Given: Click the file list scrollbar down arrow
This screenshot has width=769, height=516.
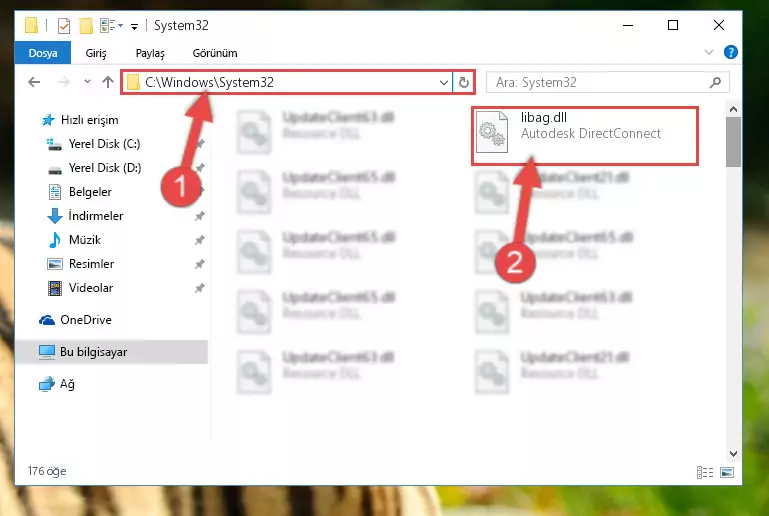Looking at the screenshot, I should (x=733, y=454).
